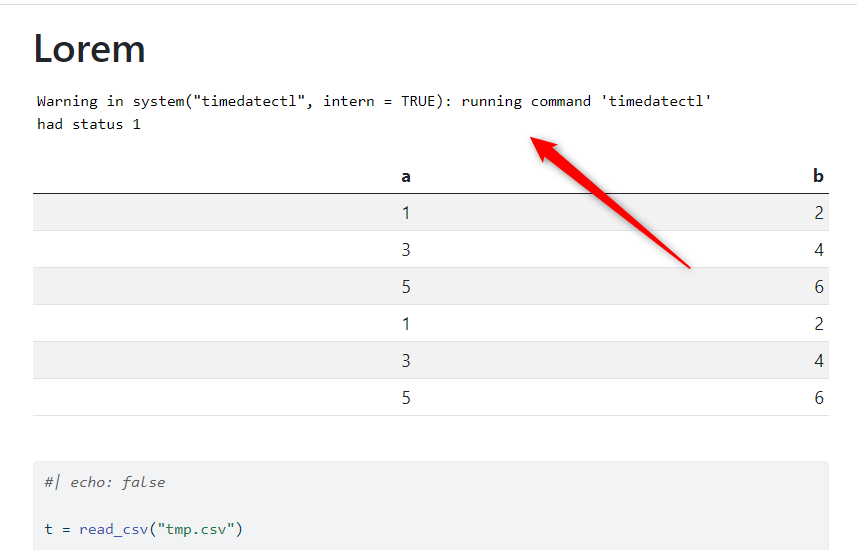The height and width of the screenshot is (550, 857).
Task: Select cell "1" in the first table row
Action: tap(406, 213)
